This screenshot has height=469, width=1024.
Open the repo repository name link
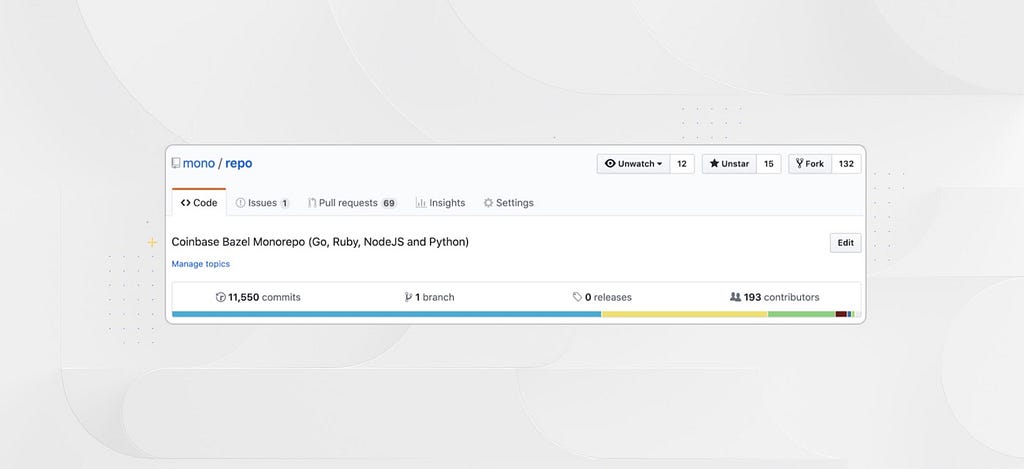pyautogui.click(x=238, y=163)
